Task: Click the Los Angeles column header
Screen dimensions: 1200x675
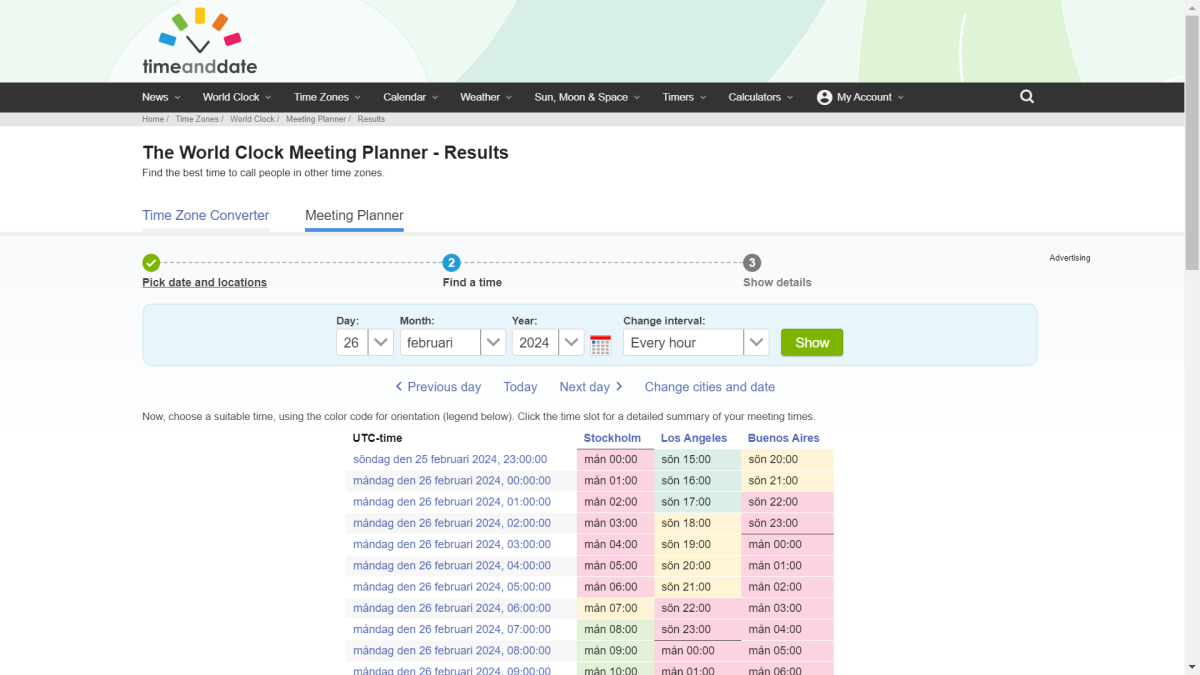Action: pos(694,438)
